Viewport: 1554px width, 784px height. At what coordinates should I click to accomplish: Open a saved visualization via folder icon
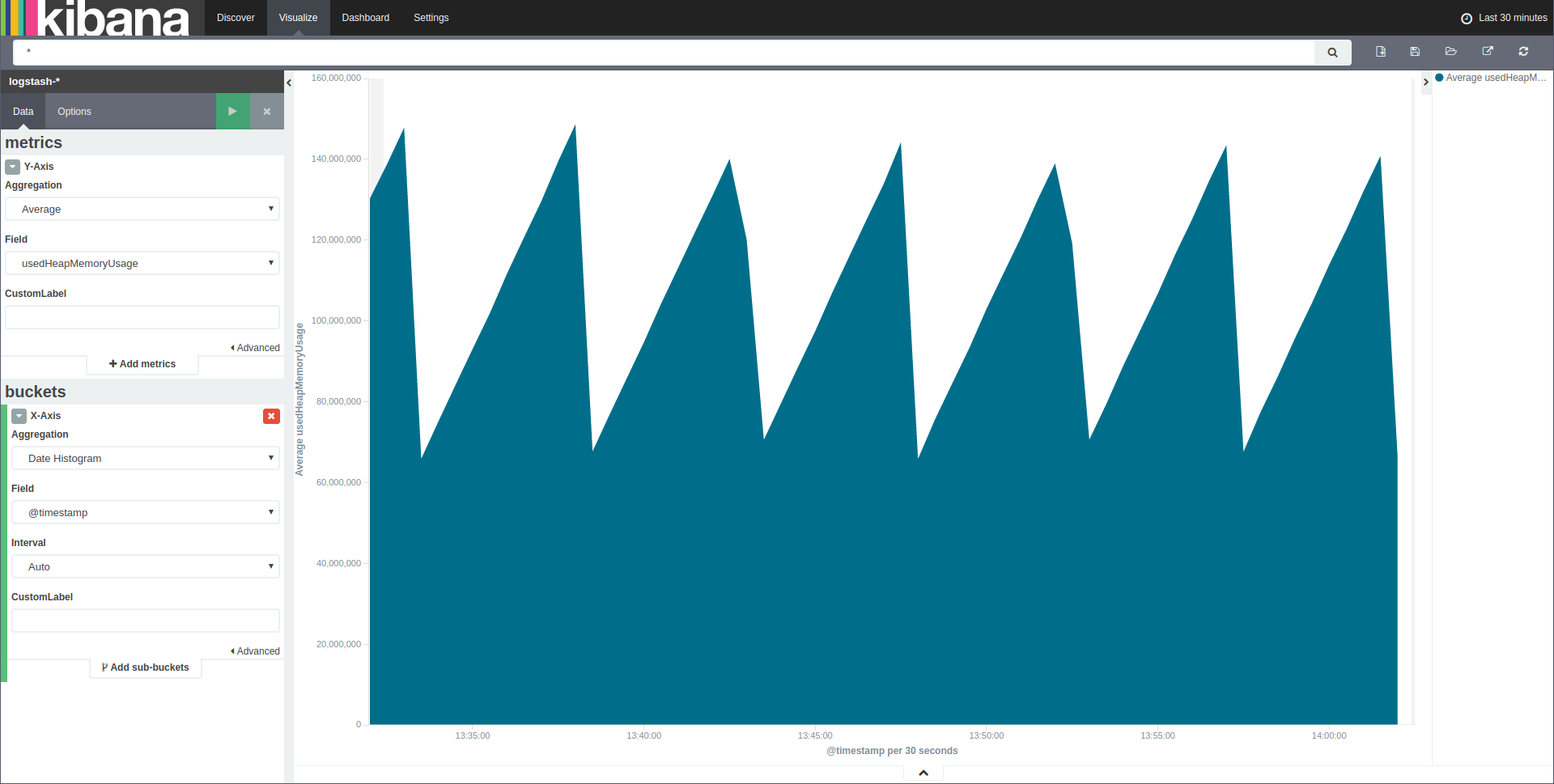(x=1450, y=52)
